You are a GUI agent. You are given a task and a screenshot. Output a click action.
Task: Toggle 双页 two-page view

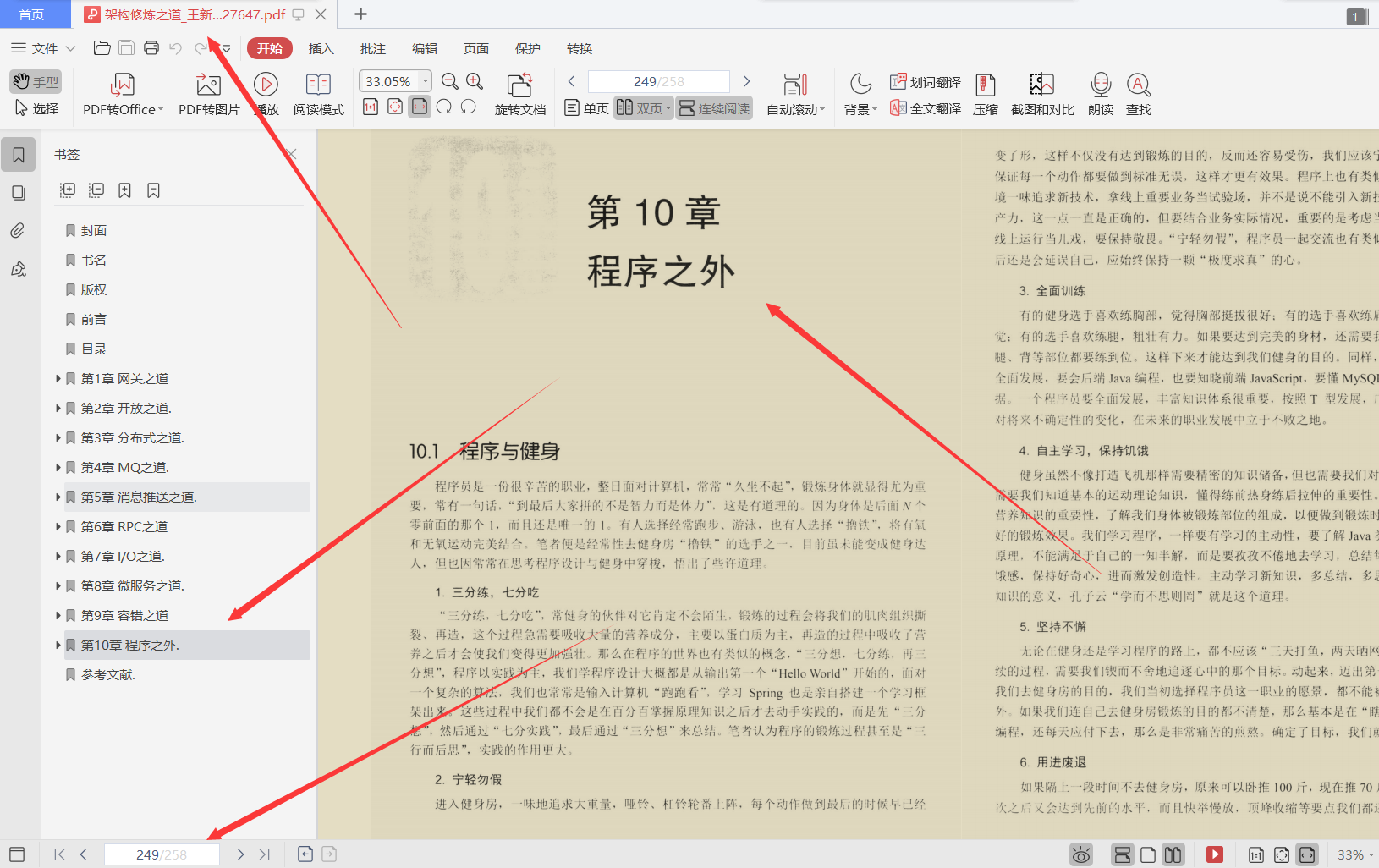pyautogui.click(x=643, y=108)
